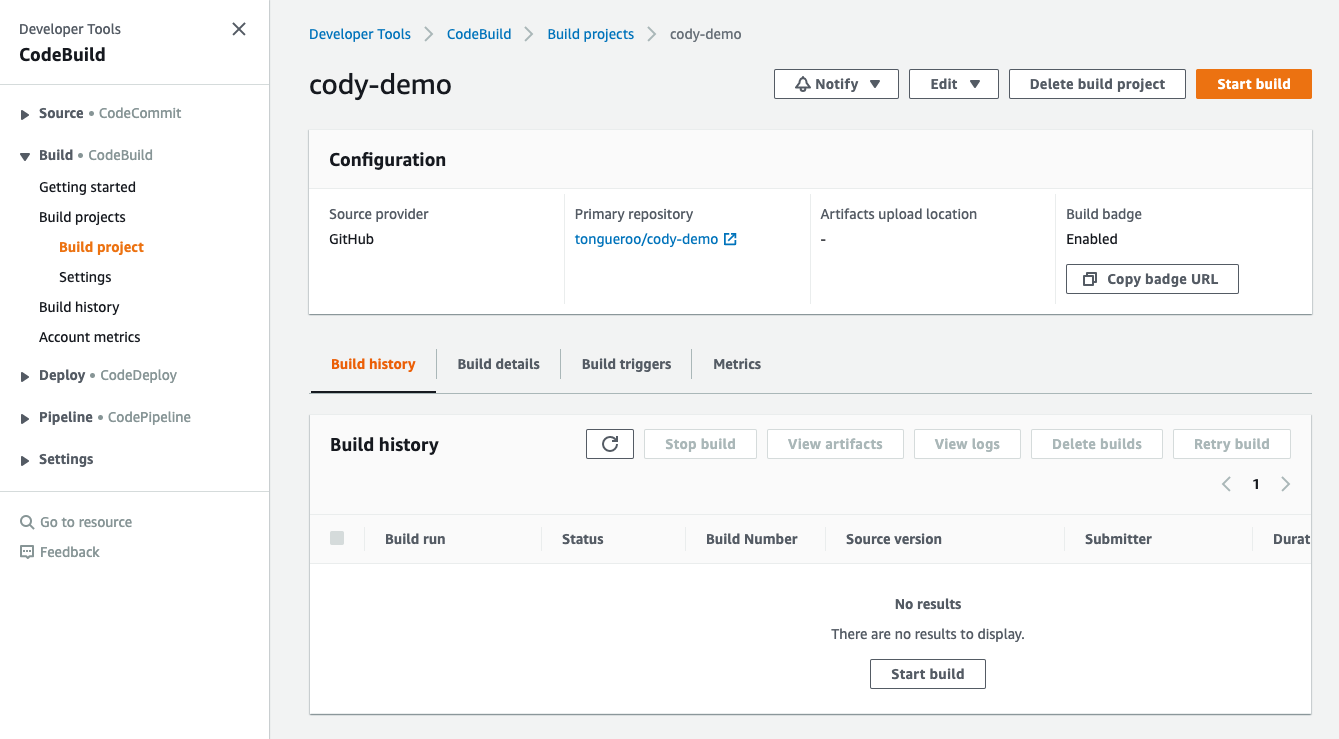The width and height of the screenshot is (1339, 739).
Task: Click Delete build project button
Action: pos(1097,84)
